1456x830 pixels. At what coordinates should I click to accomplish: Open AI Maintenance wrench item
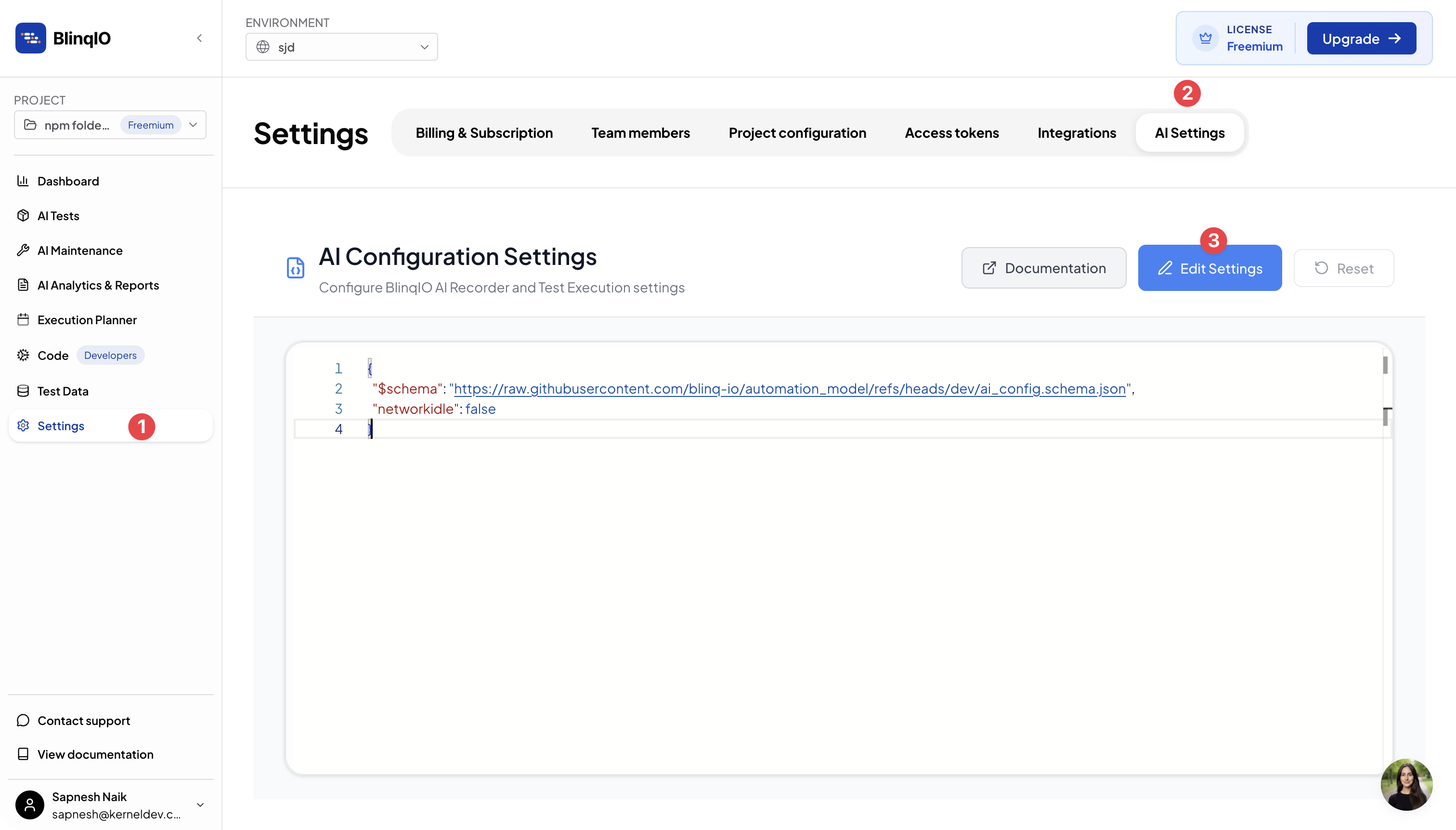80,251
